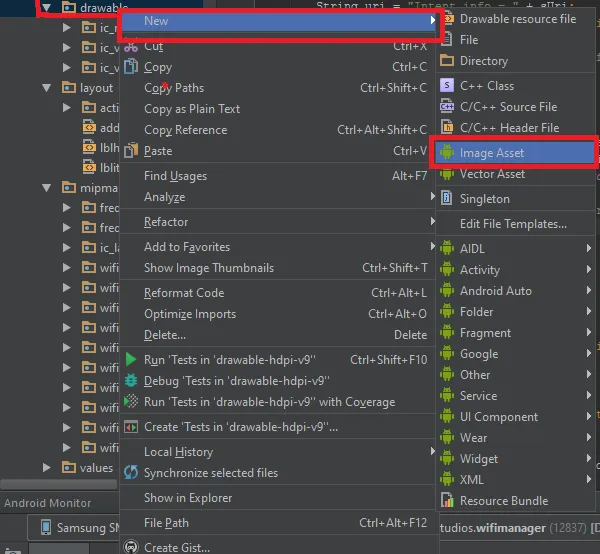Select Delete... from context menu

(277, 335)
